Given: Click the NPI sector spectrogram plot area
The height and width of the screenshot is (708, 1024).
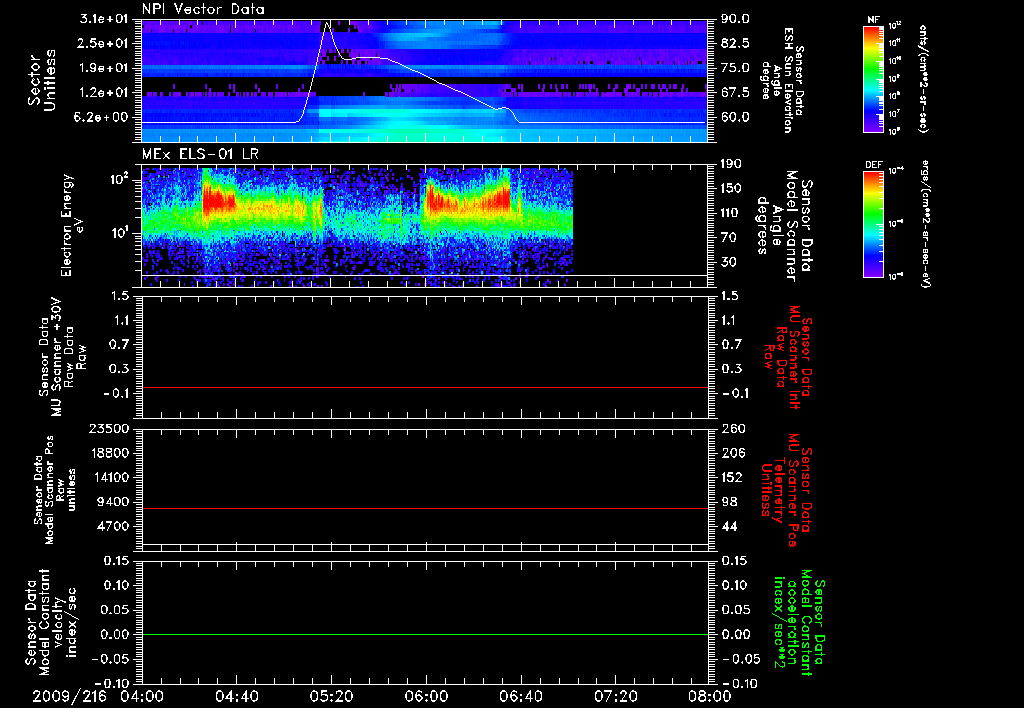Looking at the screenshot, I should (x=424, y=80).
